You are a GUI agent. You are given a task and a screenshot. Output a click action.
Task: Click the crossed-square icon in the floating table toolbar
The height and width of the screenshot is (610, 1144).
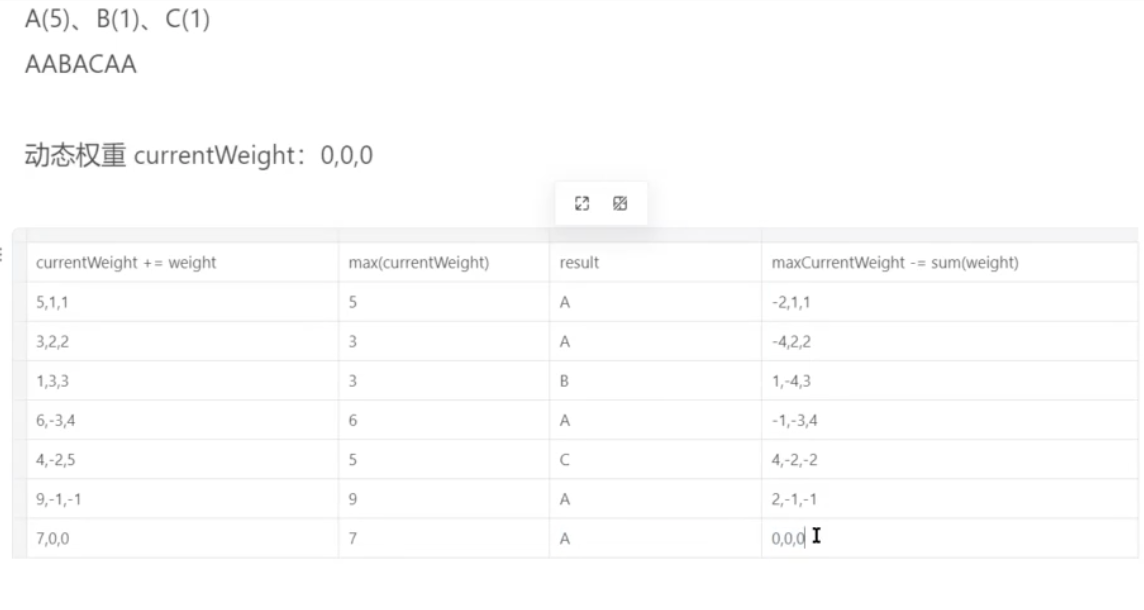620,204
